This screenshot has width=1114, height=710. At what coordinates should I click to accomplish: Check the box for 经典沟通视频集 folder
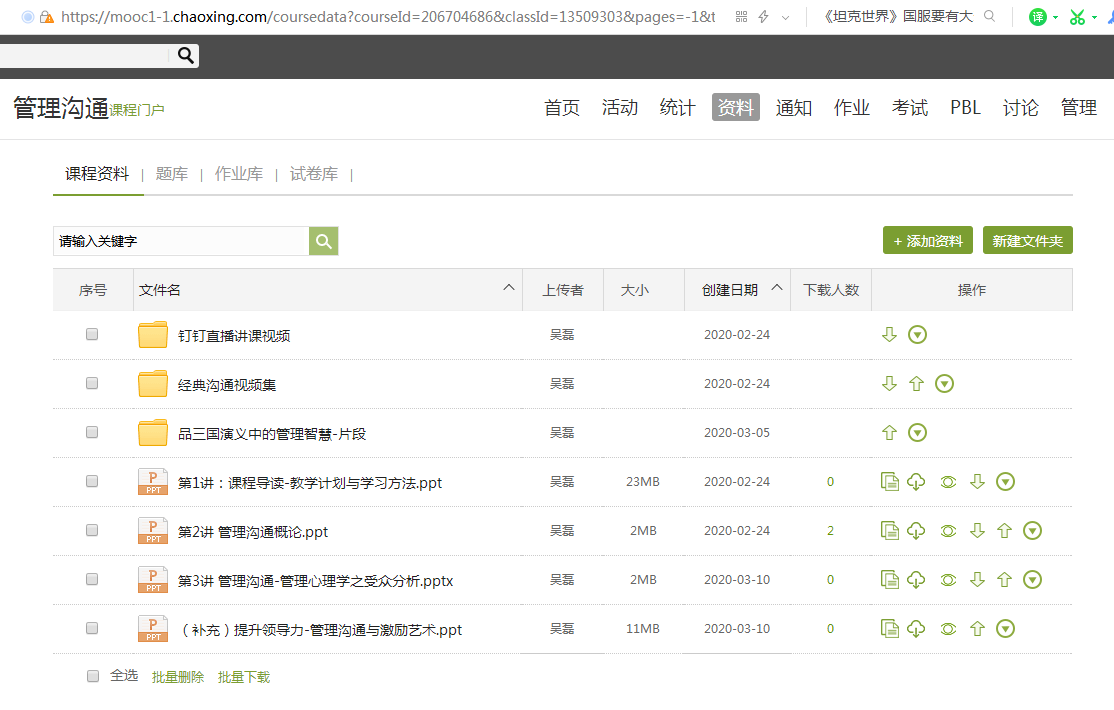(92, 383)
